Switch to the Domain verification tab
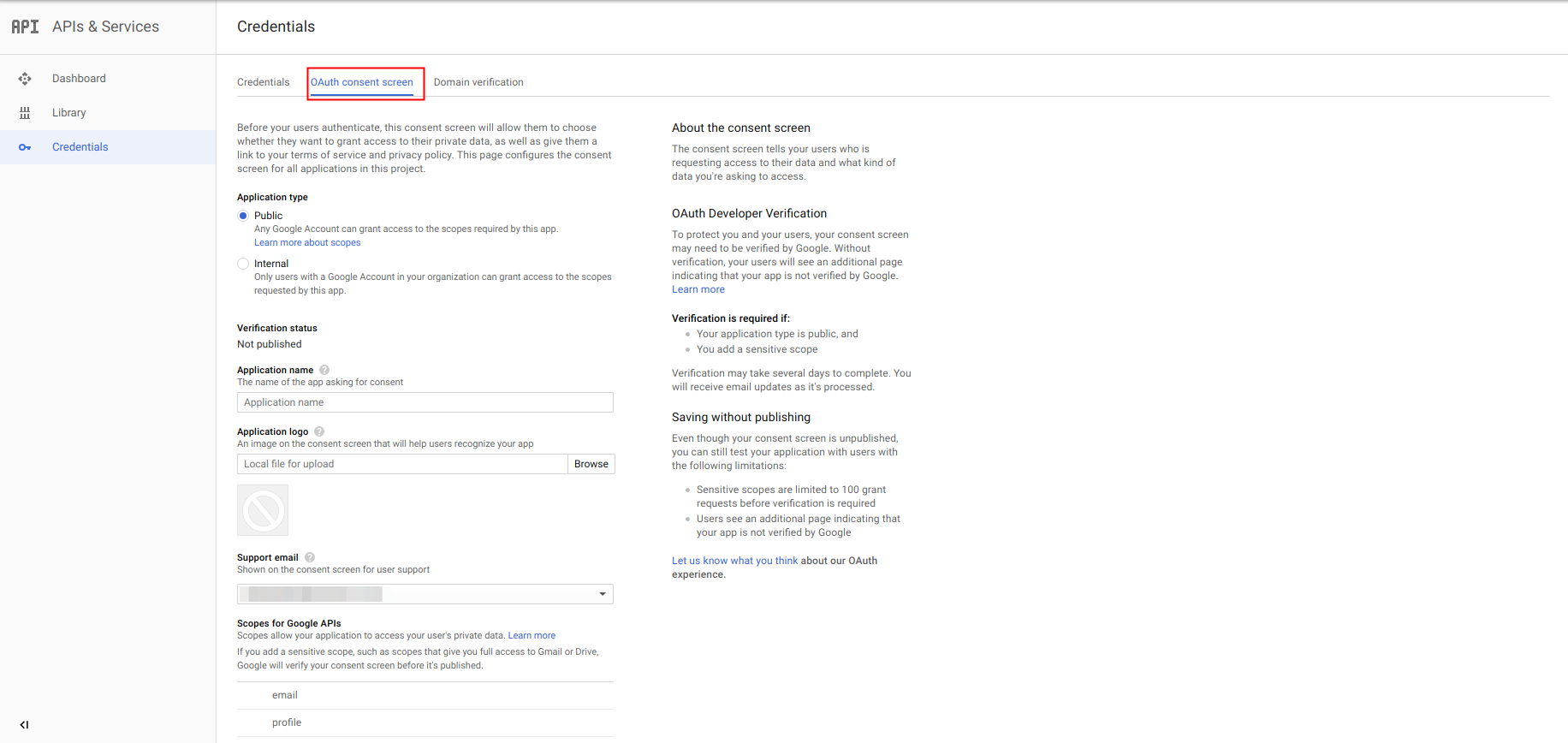1568x743 pixels. 478,82
